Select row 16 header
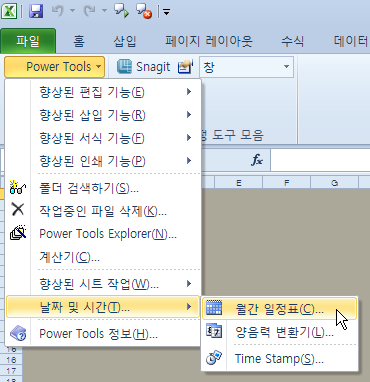 click(x=11, y=360)
